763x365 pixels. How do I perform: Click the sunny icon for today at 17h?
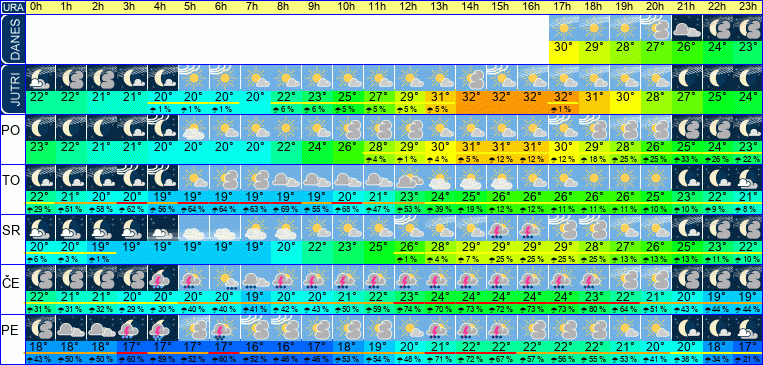(x=564, y=28)
